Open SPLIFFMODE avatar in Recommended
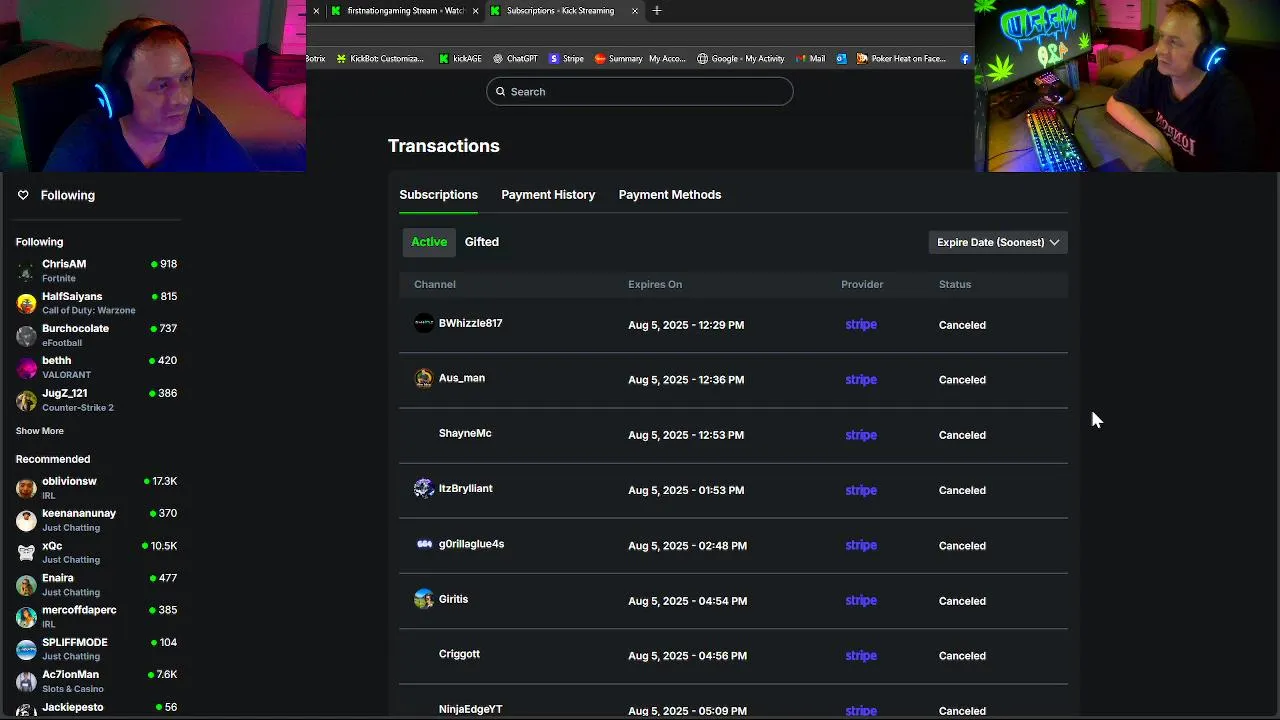Image resolution: width=1280 pixels, height=720 pixels. tap(26, 649)
